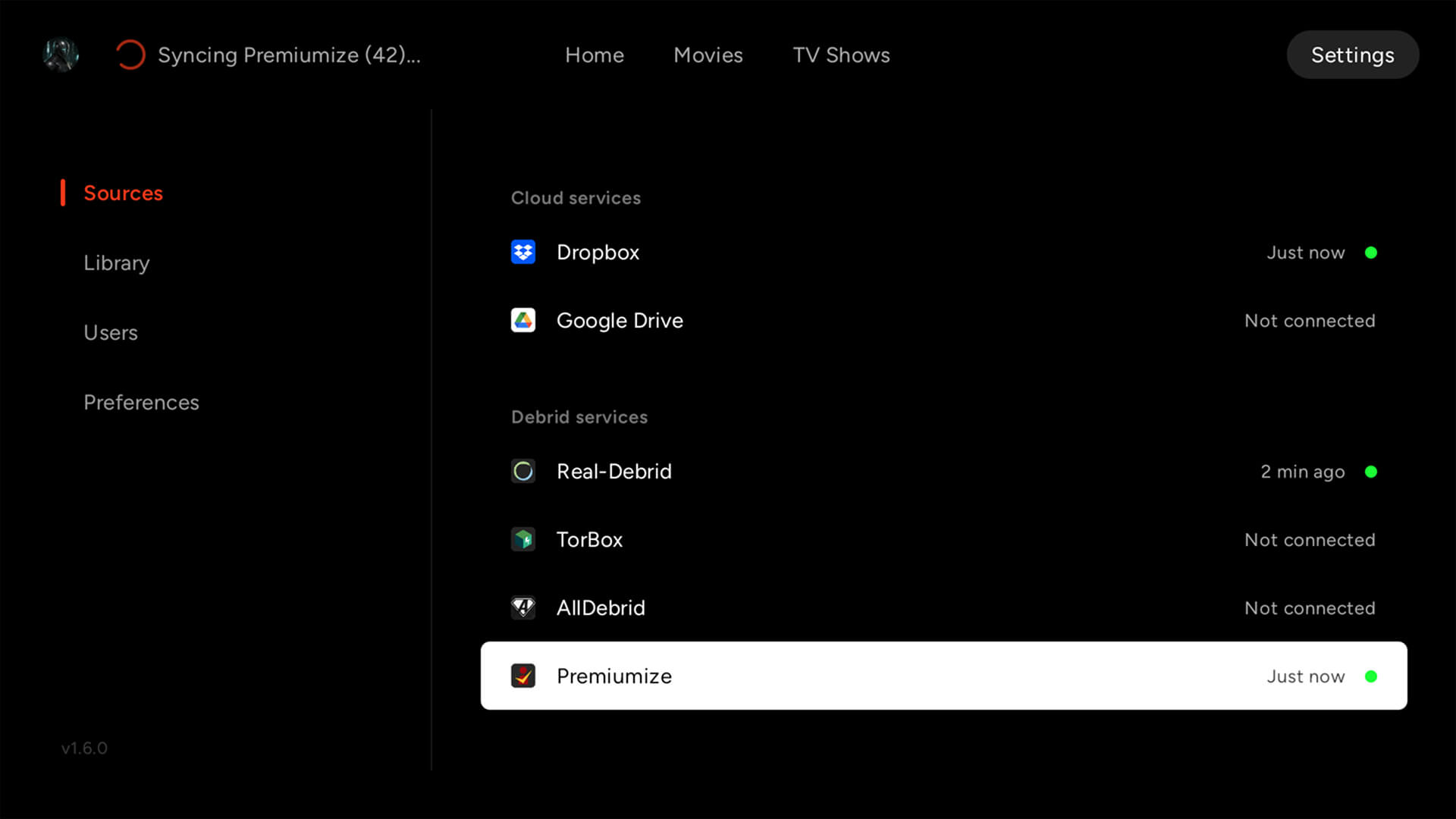Click the syncing spinner icon

(x=130, y=55)
